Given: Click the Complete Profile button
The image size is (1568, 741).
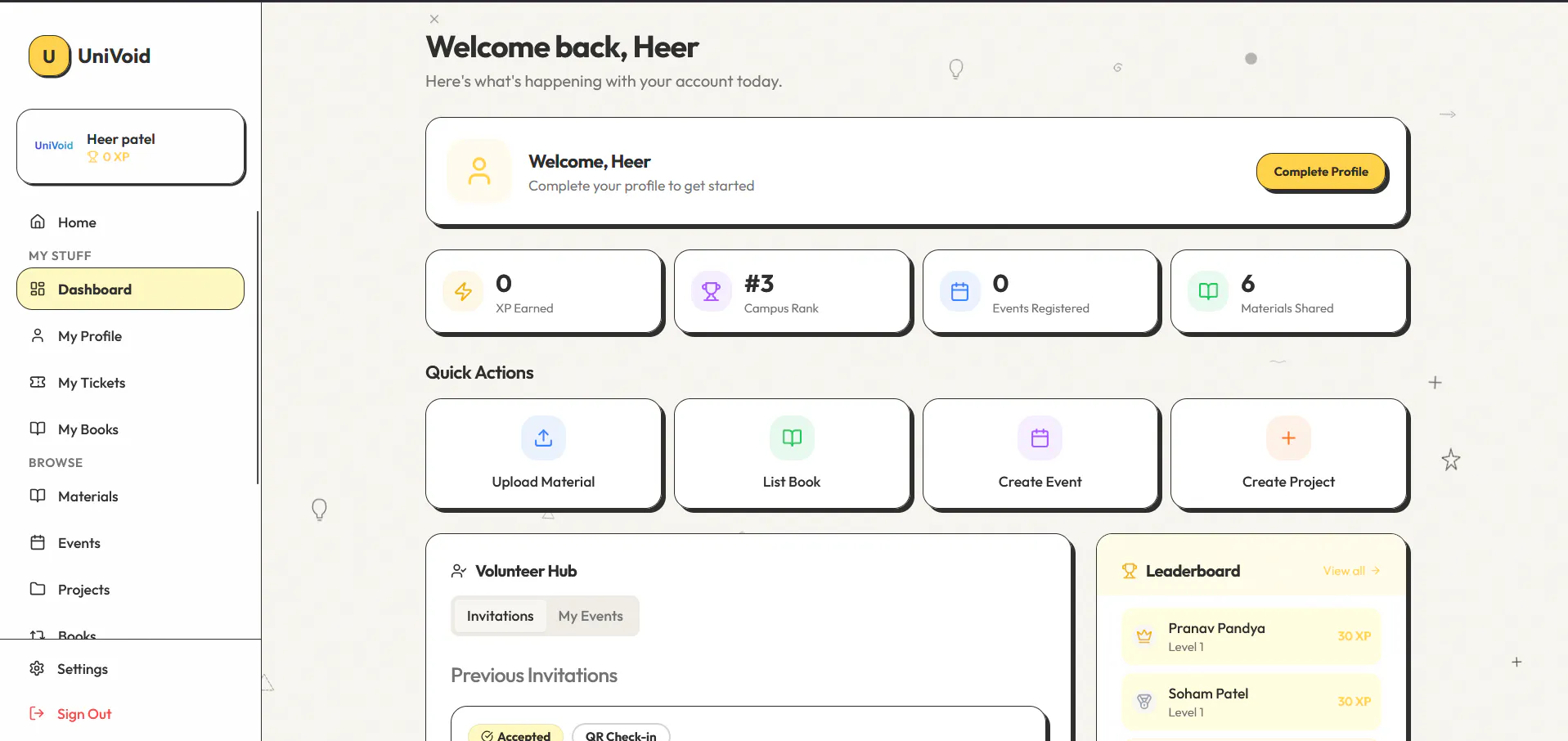Looking at the screenshot, I should coord(1321,172).
